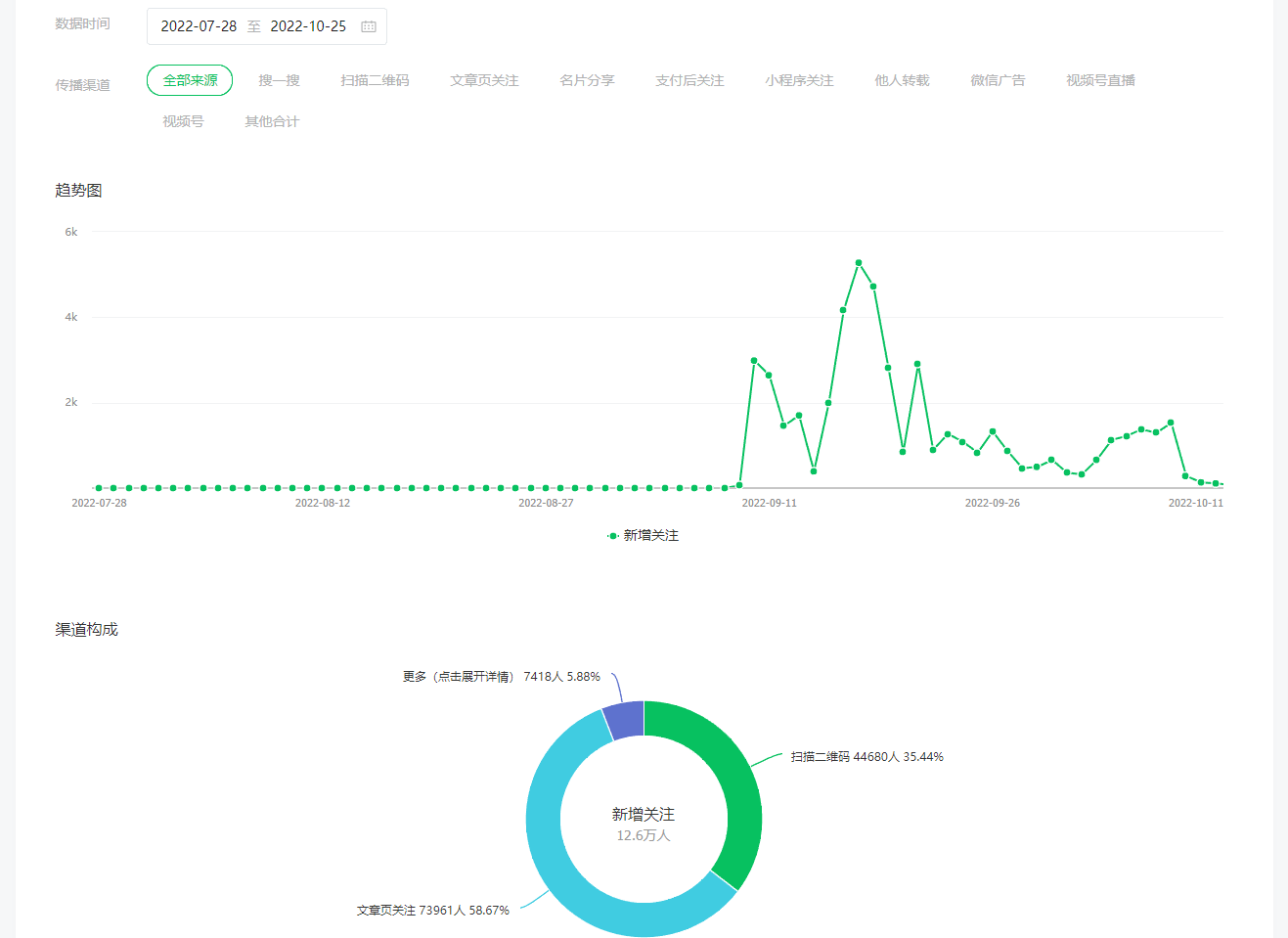
Task: Click the 2022-08-27 axis label
Action: pos(546,503)
